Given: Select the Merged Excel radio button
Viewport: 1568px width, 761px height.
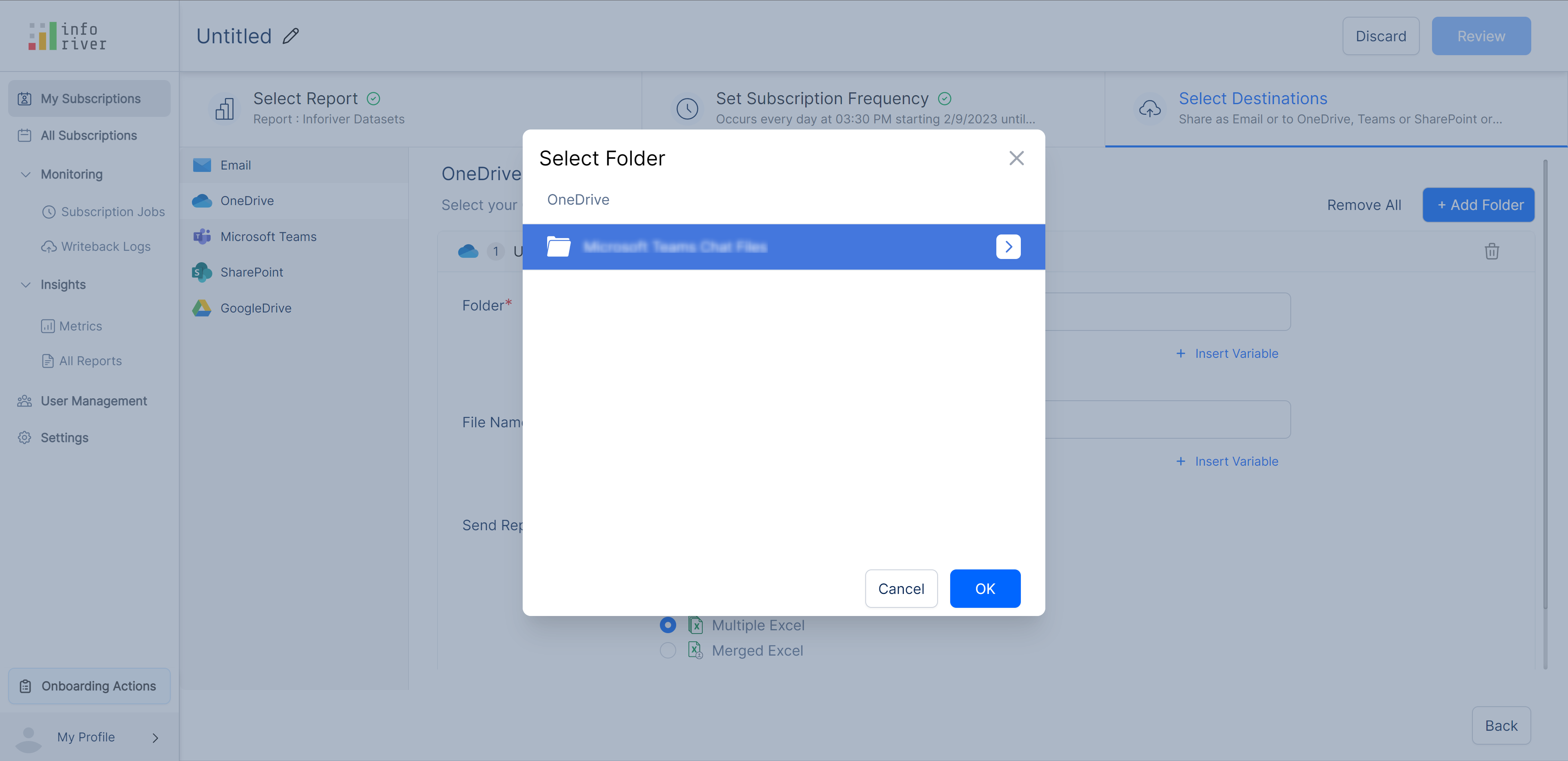Looking at the screenshot, I should (x=668, y=650).
